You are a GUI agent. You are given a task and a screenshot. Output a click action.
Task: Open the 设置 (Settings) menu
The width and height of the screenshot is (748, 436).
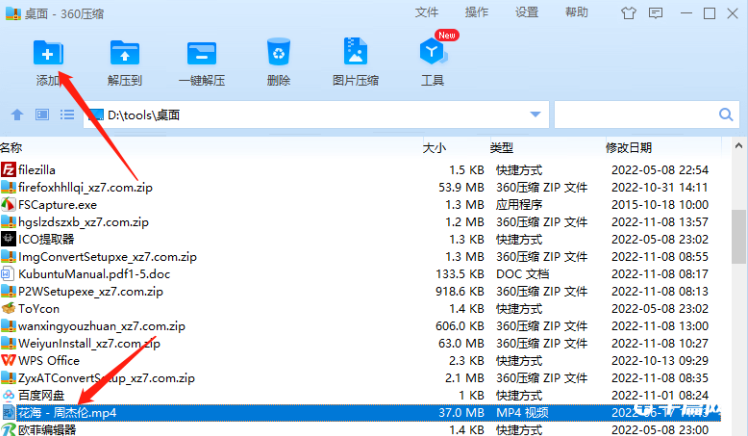527,12
